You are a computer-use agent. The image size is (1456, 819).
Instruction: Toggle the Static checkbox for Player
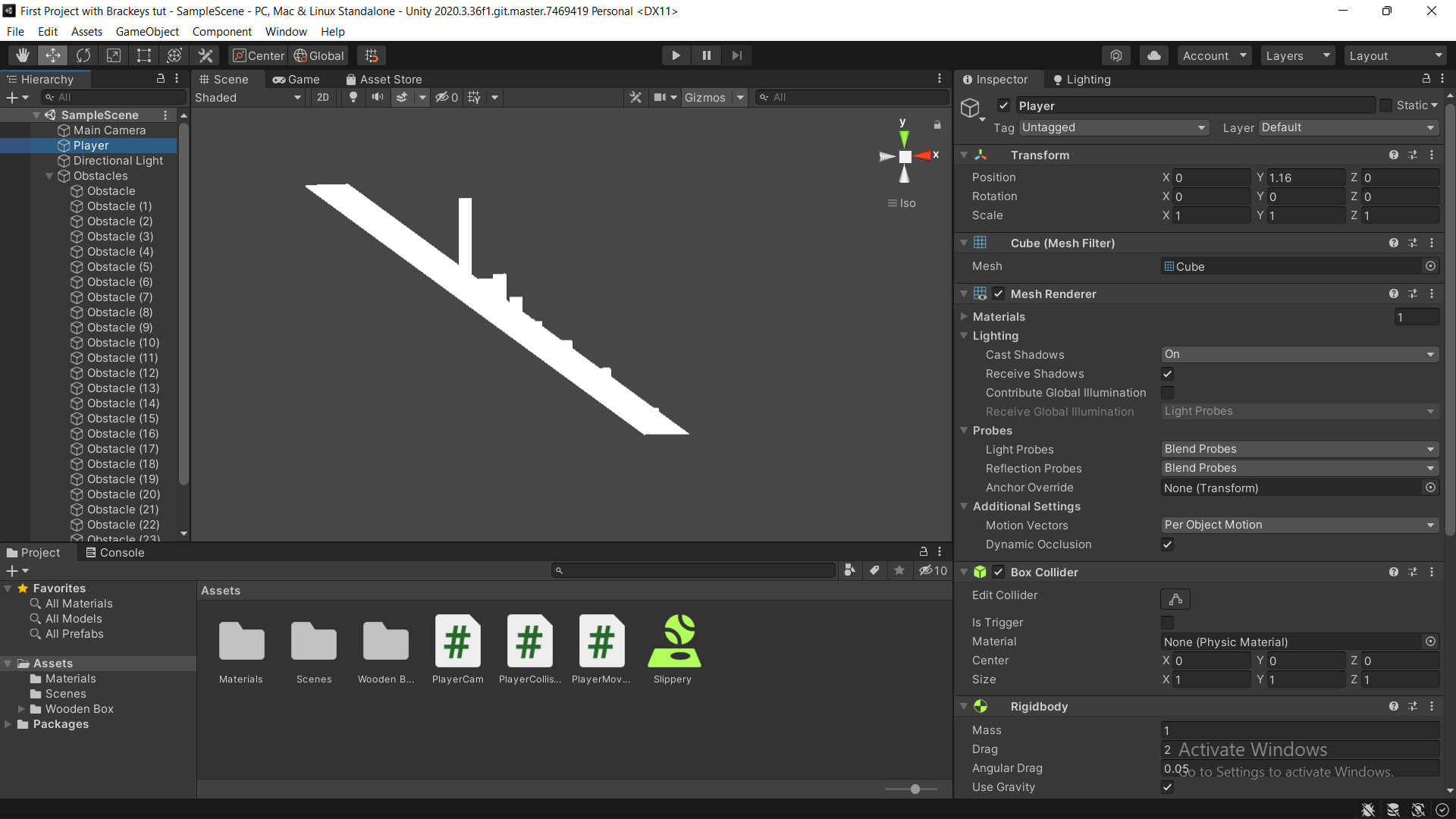(1385, 105)
